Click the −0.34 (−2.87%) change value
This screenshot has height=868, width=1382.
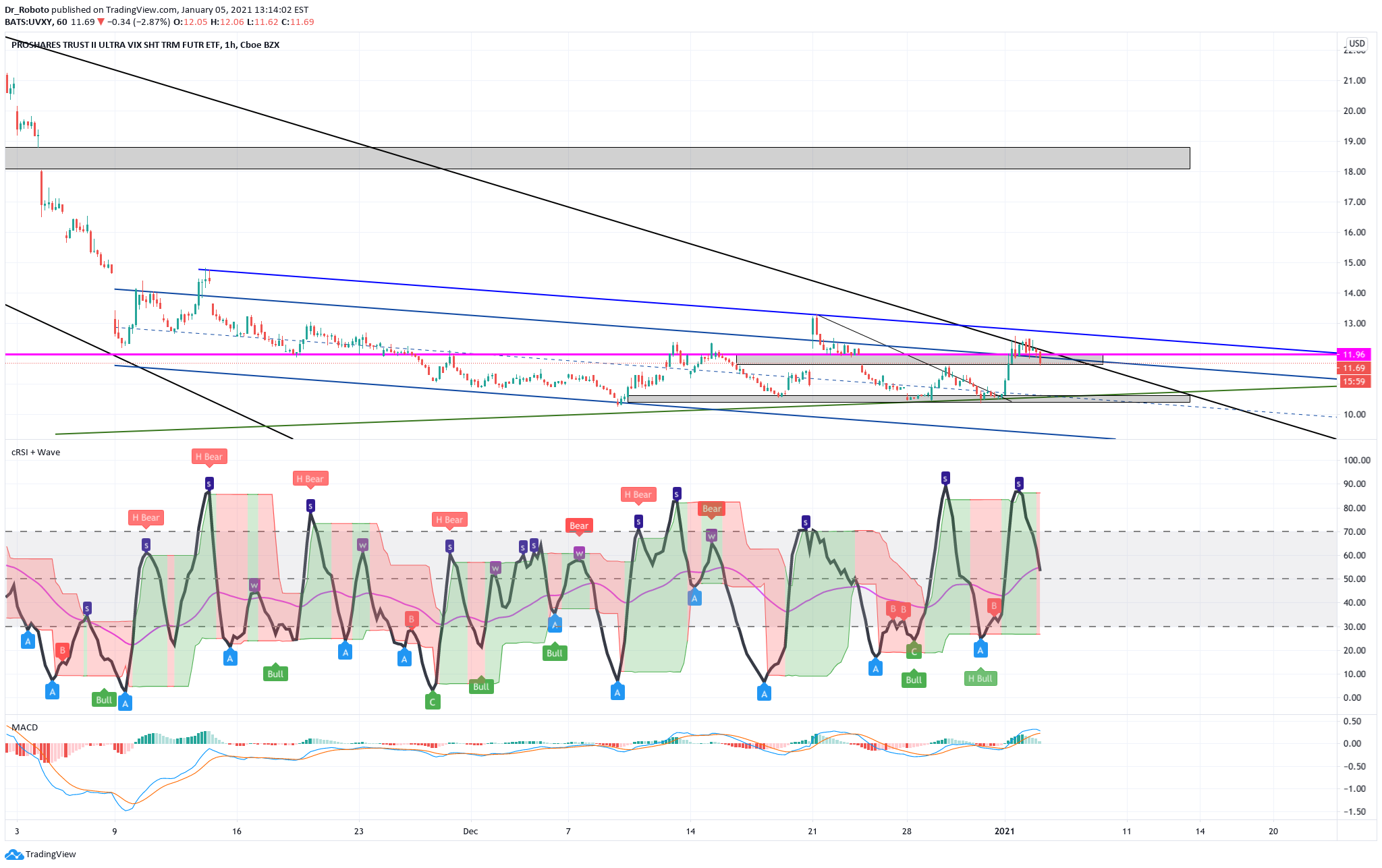point(138,22)
